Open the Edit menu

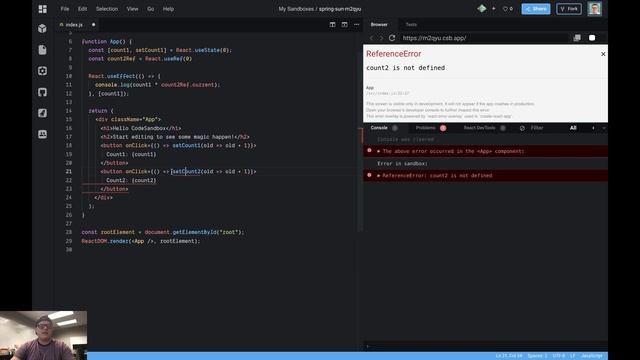click(82, 9)
